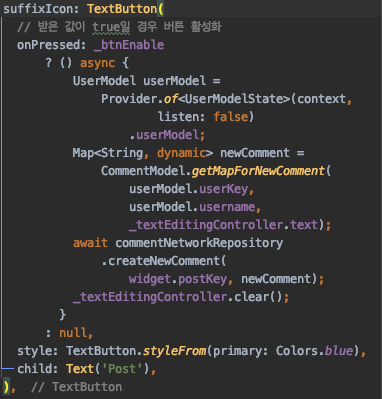Screen dimensions: 382x399
Task: Click commentNetworkRepository identifier
Action: pos(199,243)
